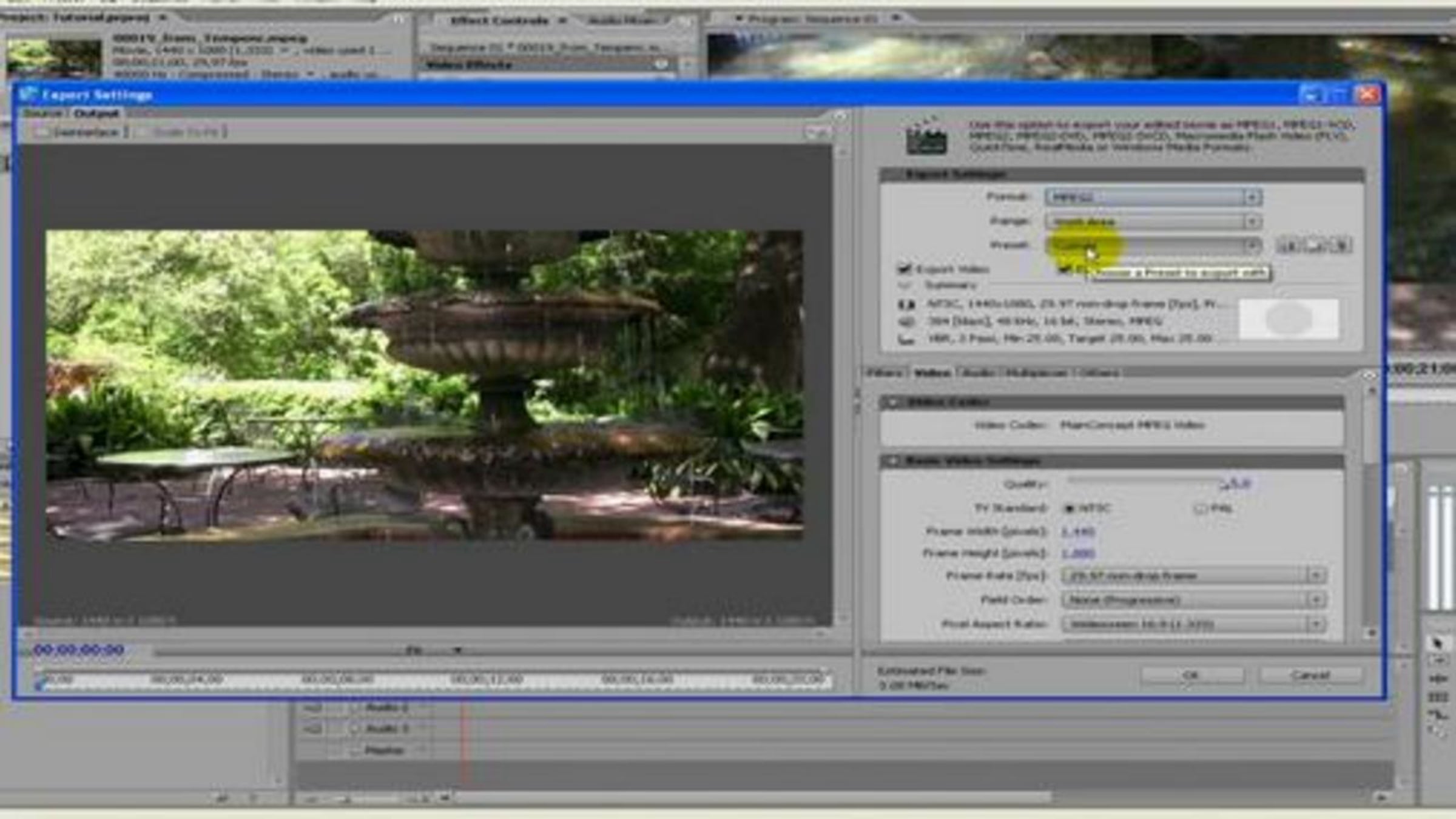Click the import preset folder icon
This screenshot has height=819, width=1456.
pos(1315,245)
